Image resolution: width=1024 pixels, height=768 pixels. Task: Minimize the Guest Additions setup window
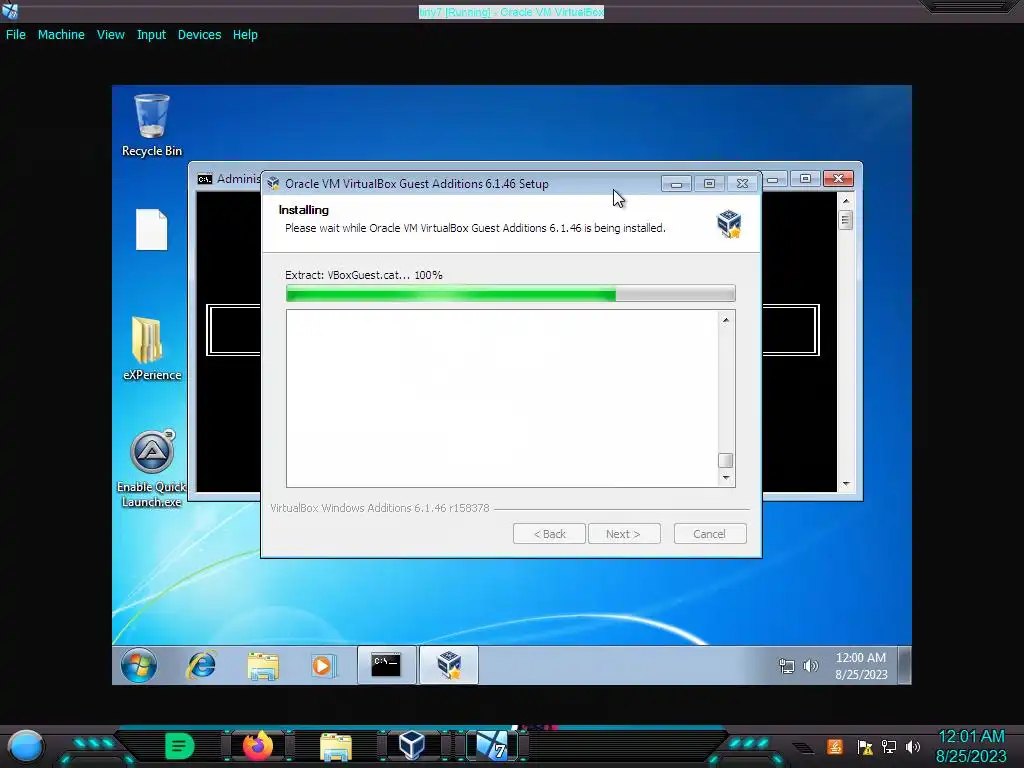point(676,184)
